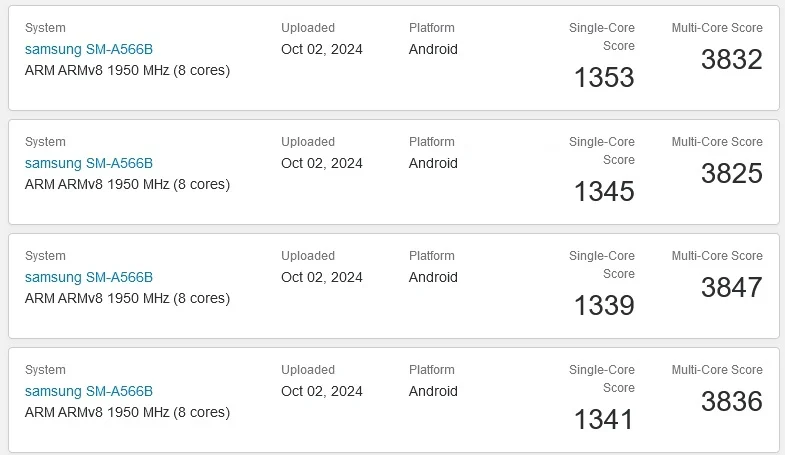Image resolution: width=785 pixels, height=455 pixels.
Task: Select the single-core score 1339
Action: (604, 306)
